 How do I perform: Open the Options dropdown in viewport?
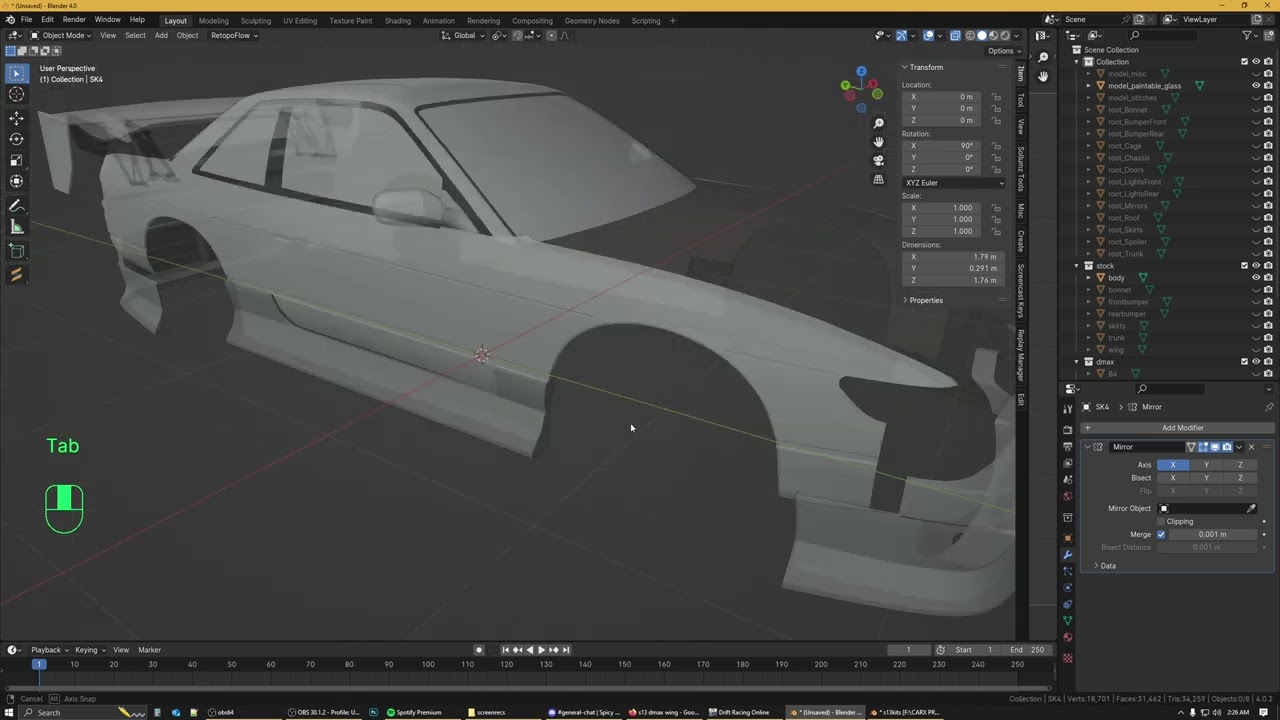pos(1003,51)
